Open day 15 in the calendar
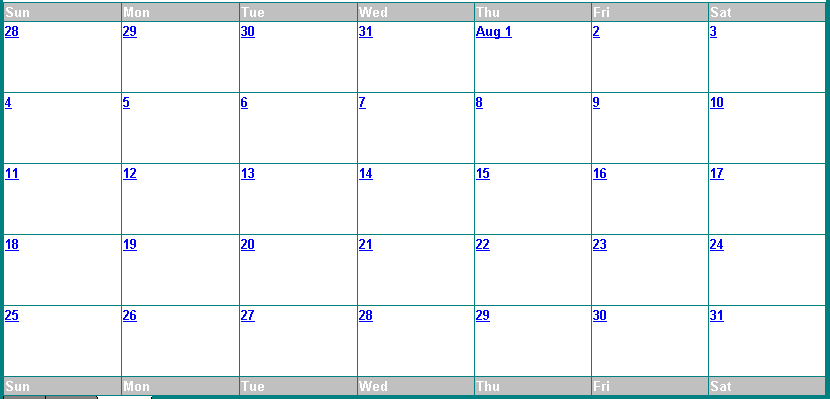Screen dimensions: 830x399 (x=483, y=174)
